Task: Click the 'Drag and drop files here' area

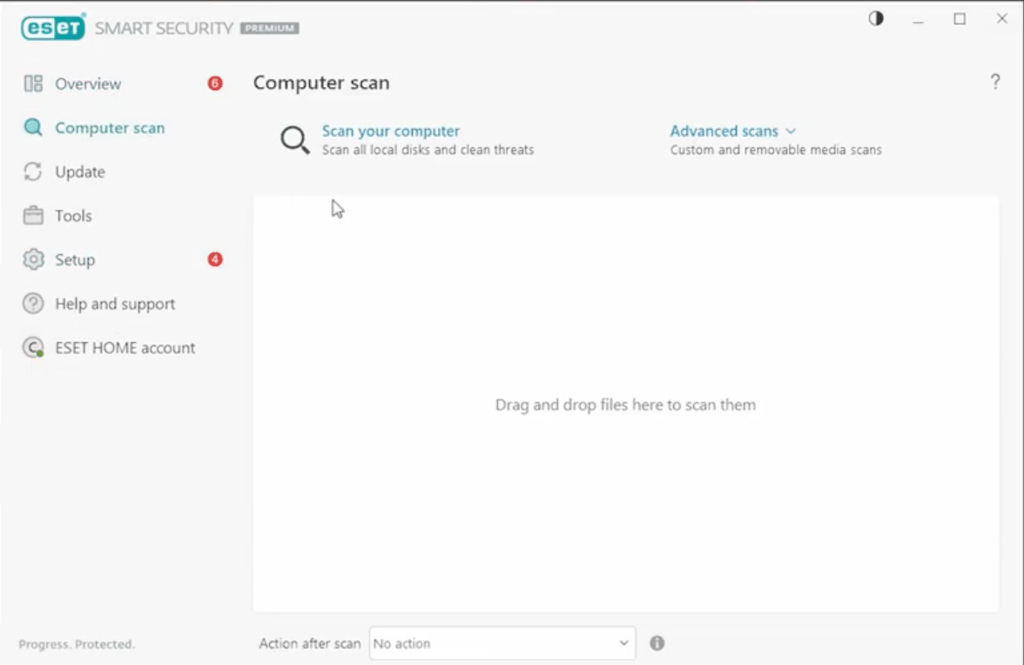Action: [626, 404]
